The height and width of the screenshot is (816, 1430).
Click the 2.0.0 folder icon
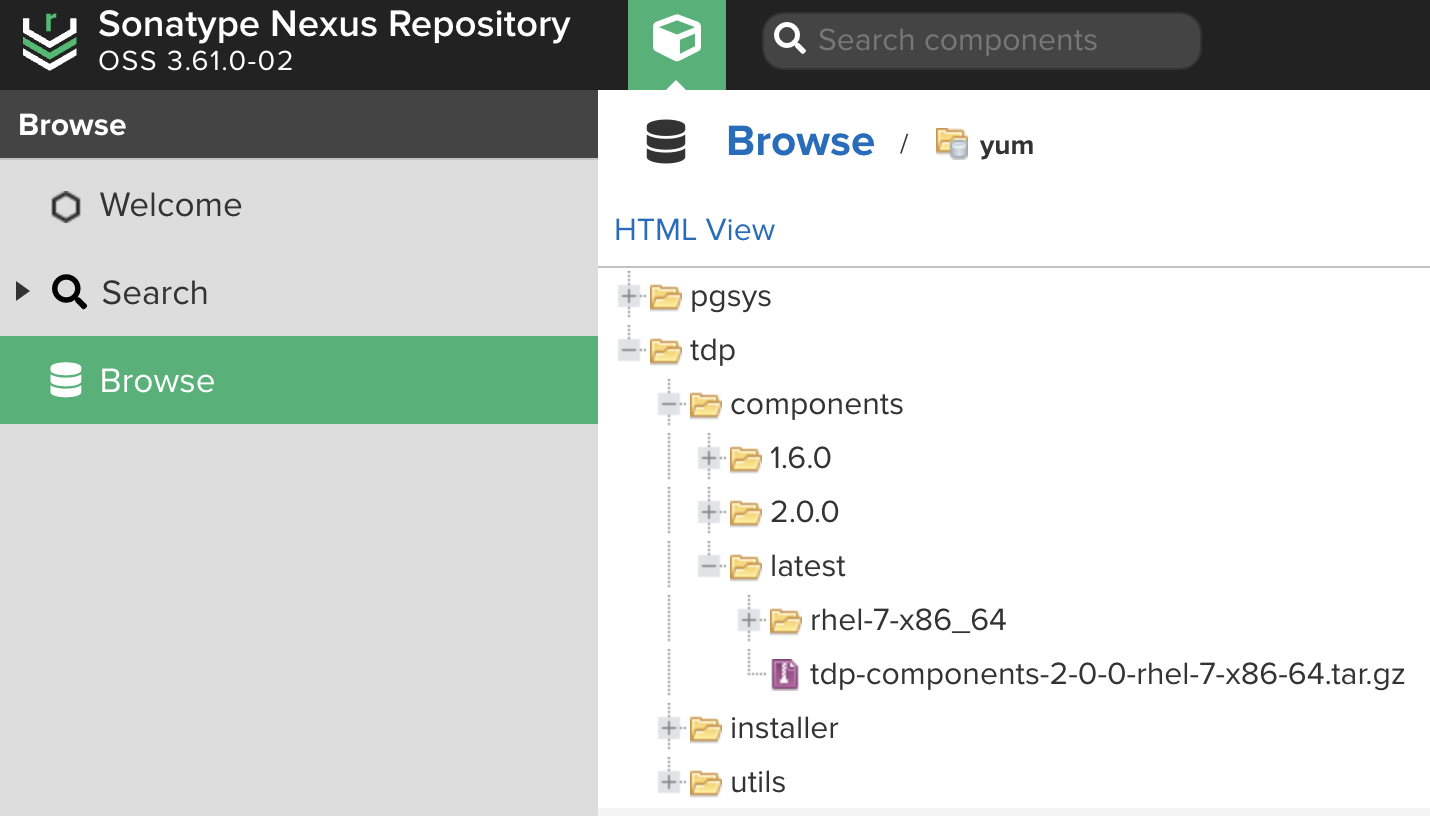click(745, 513)
